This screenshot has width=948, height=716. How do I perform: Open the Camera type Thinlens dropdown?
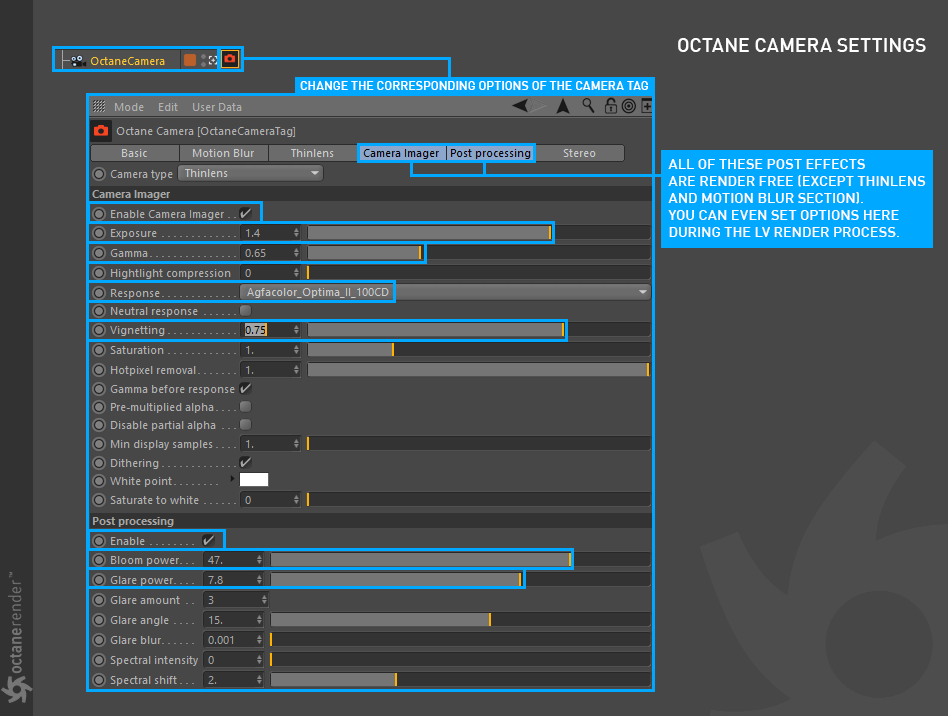tap(250, 174)
